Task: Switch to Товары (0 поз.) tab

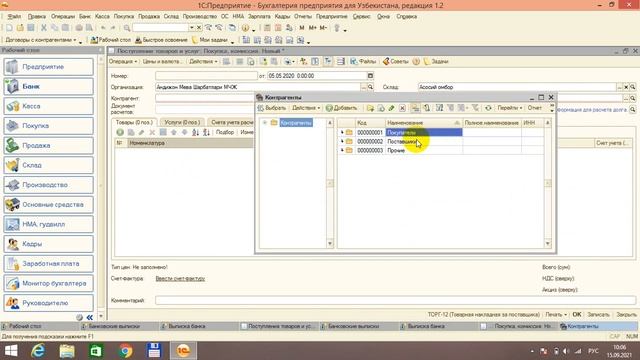Action: [x=134, y=122]
